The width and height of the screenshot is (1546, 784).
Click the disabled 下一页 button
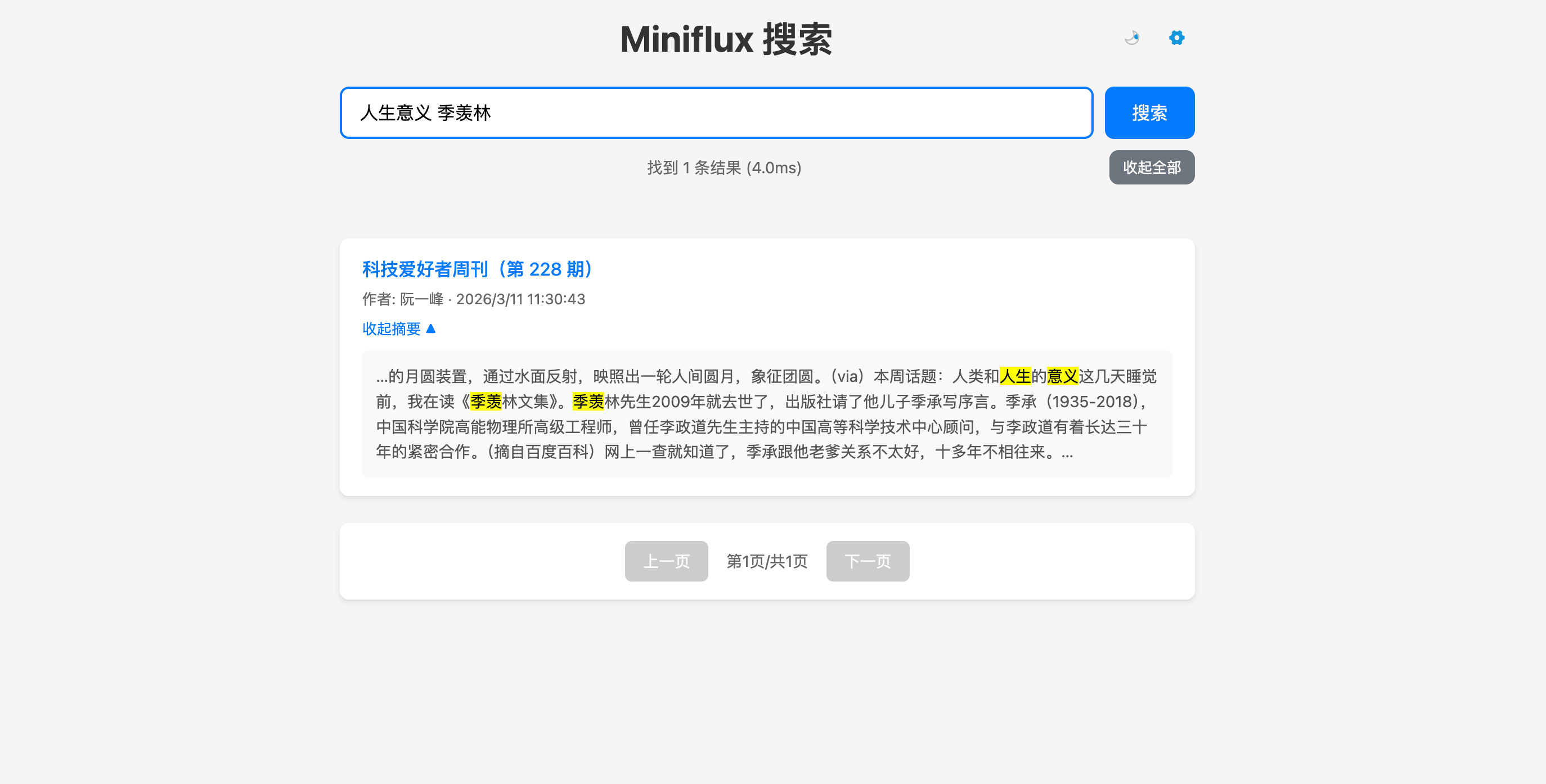867,561
